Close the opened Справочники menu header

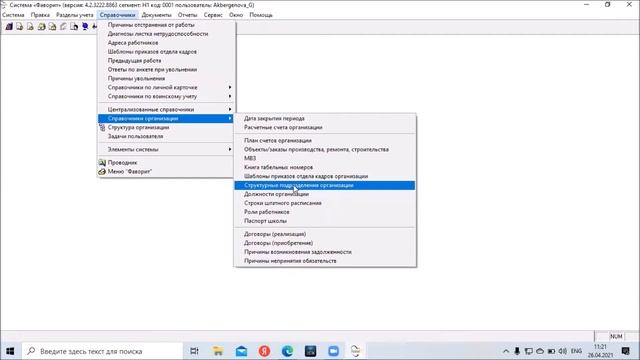118,15
